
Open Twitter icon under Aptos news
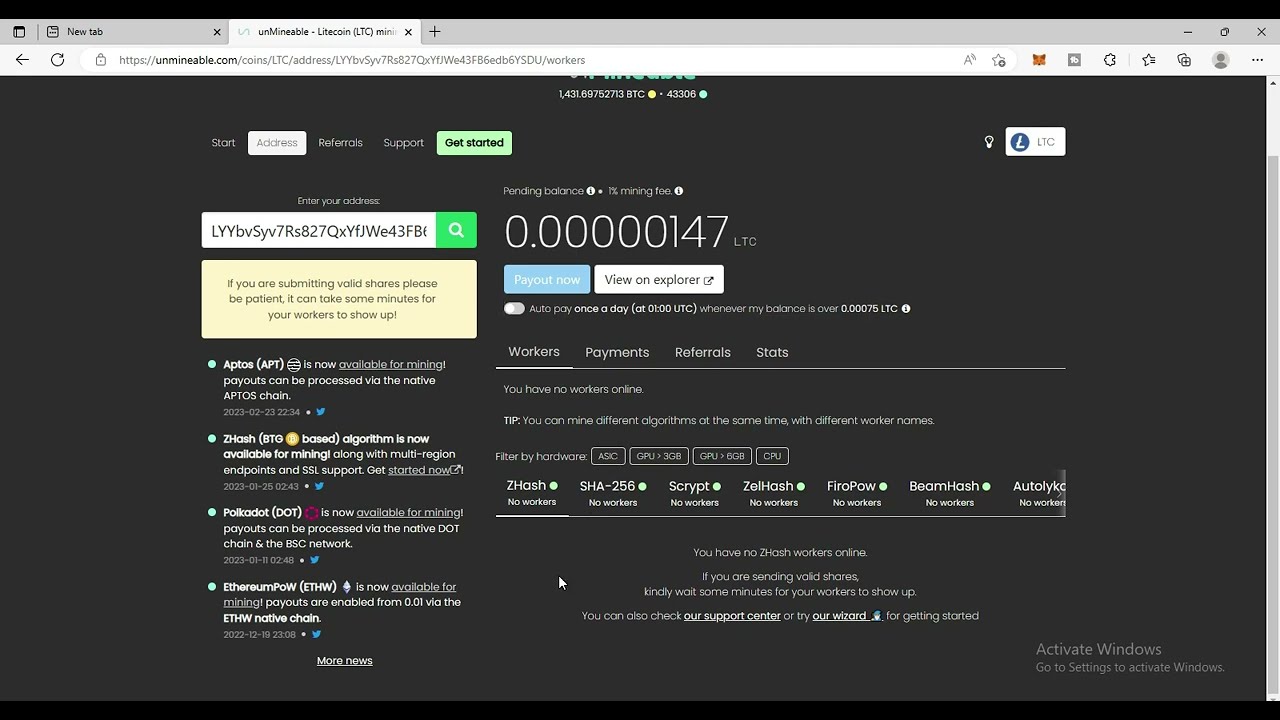pyautogui.click(x=321, y=412)
